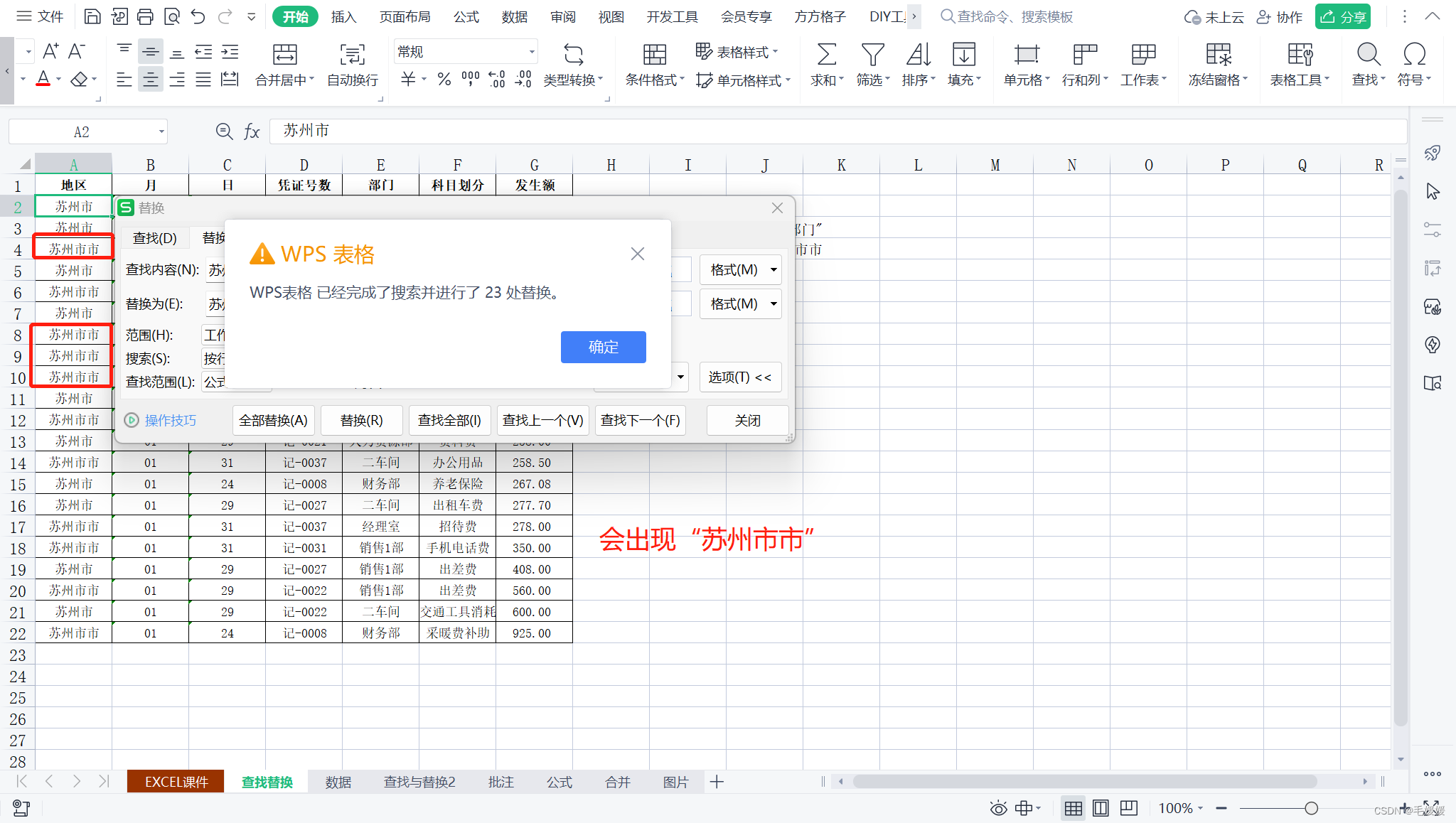Switch to the 数据 sheet tab
This screenshot has height=823, width=1456.
[338, 782]
